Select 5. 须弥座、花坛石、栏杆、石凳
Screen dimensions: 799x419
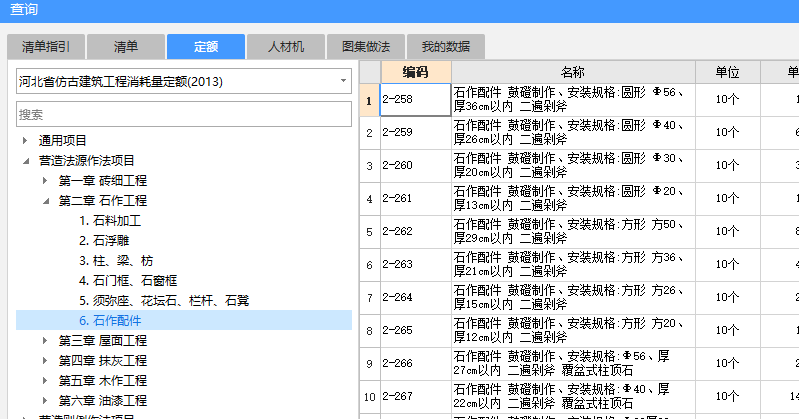pos(164,301)
